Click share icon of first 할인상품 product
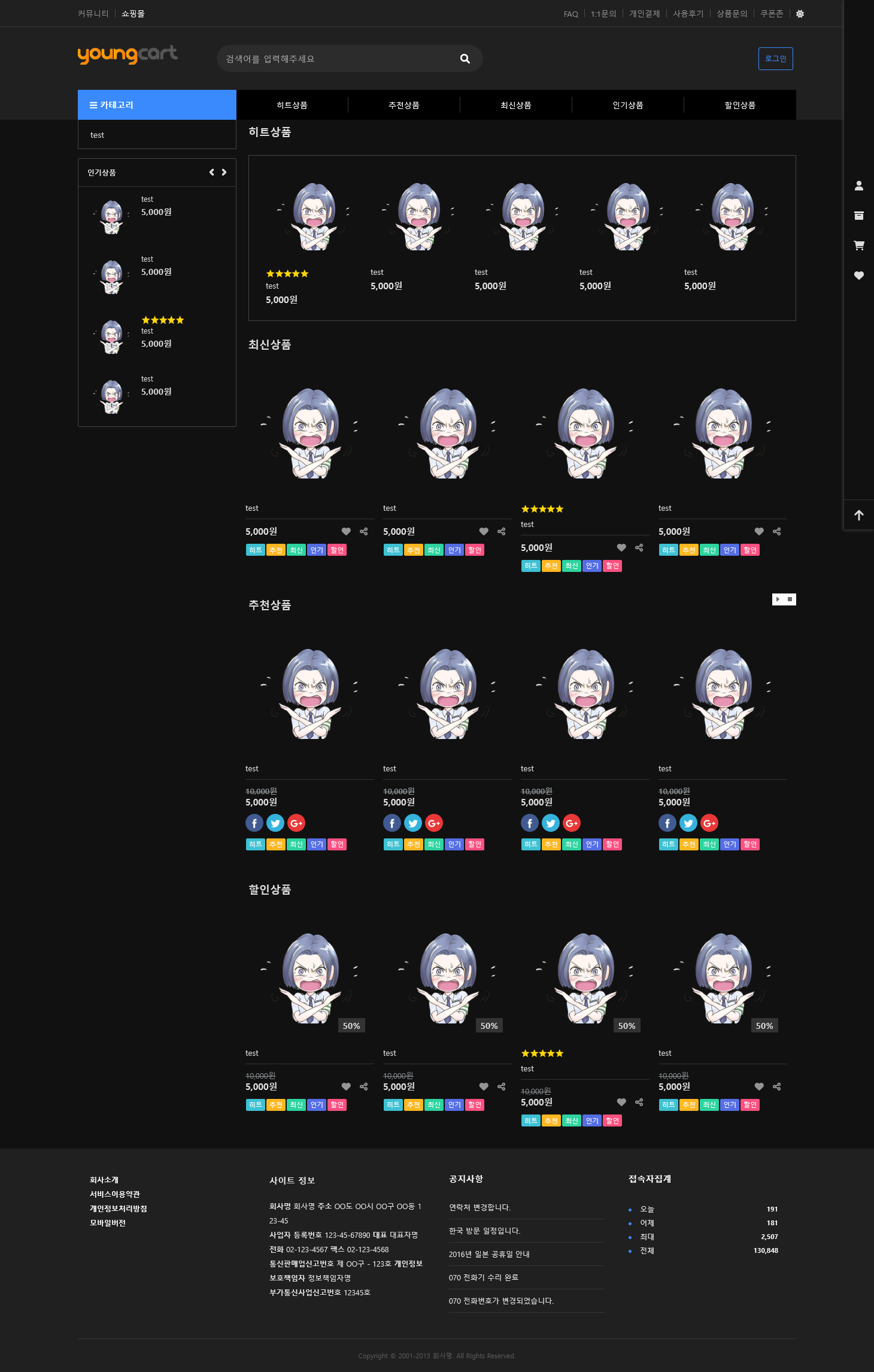This screenshot has height=1372, width=874. 363,1087
